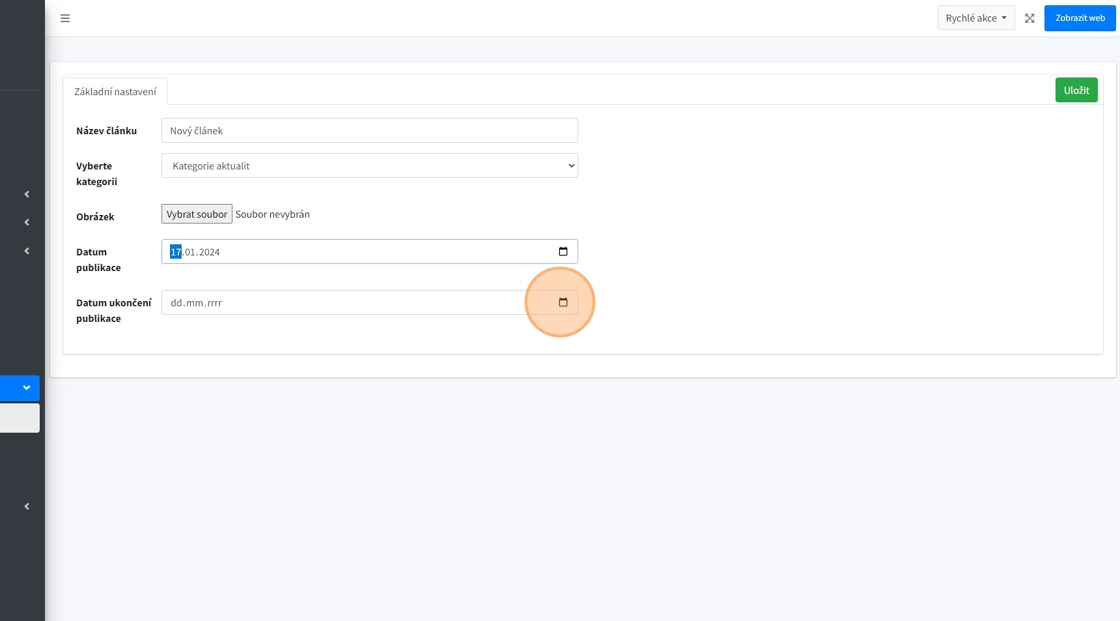Image resolution: width=1120 pixels, height=621 pixels.
Task: Select the Základní nastavení tab
Action: point(115,91)
